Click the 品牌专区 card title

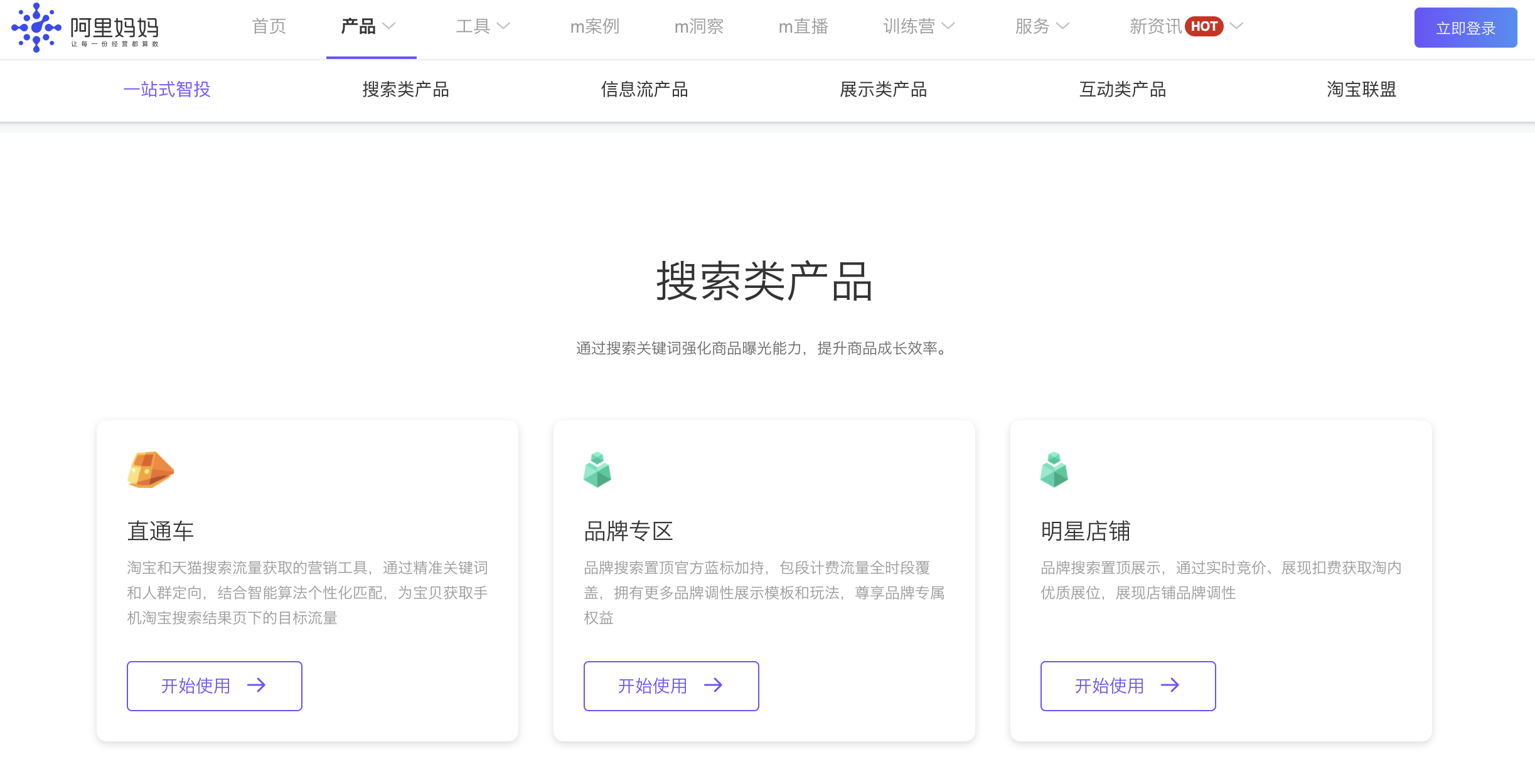click(628, 531)
